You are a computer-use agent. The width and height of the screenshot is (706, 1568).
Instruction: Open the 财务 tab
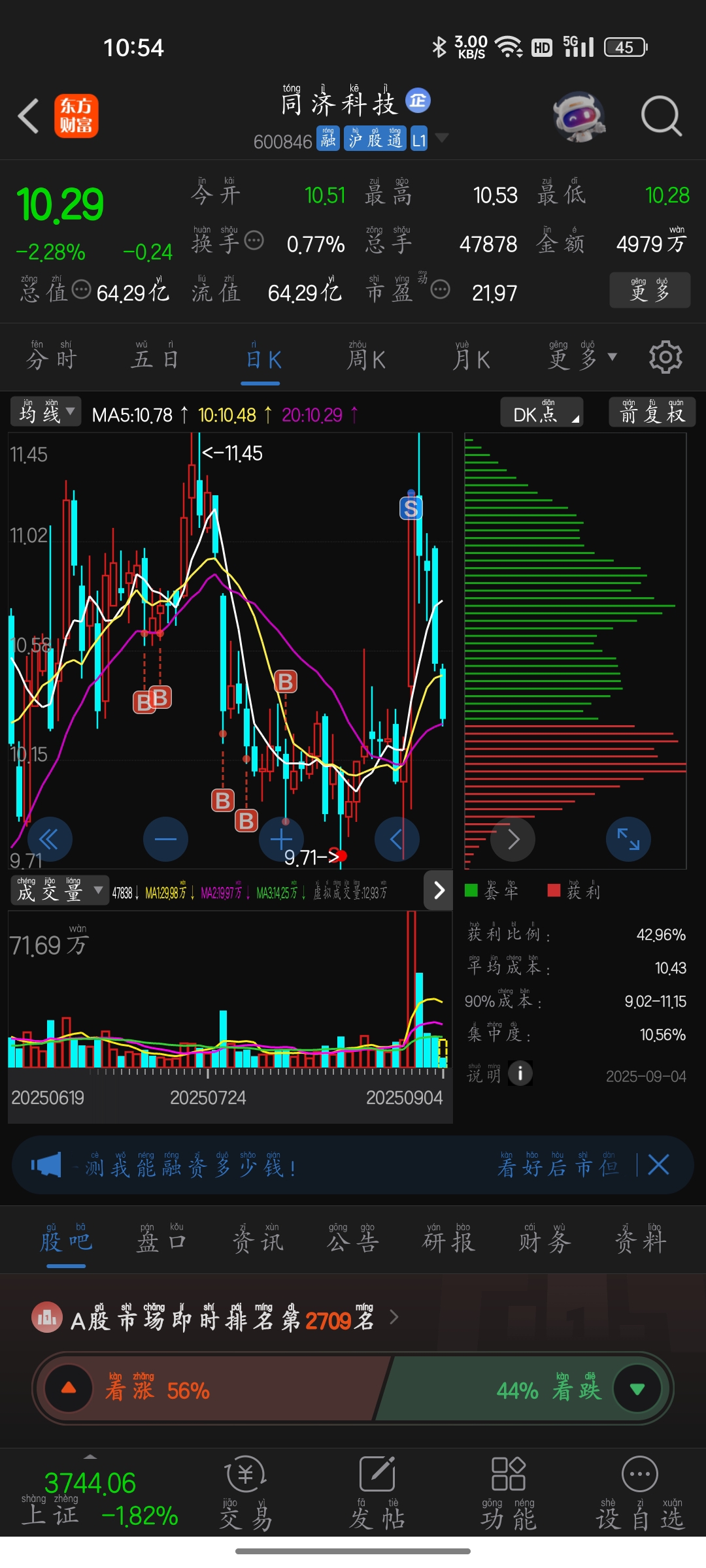coord(545,1239)
